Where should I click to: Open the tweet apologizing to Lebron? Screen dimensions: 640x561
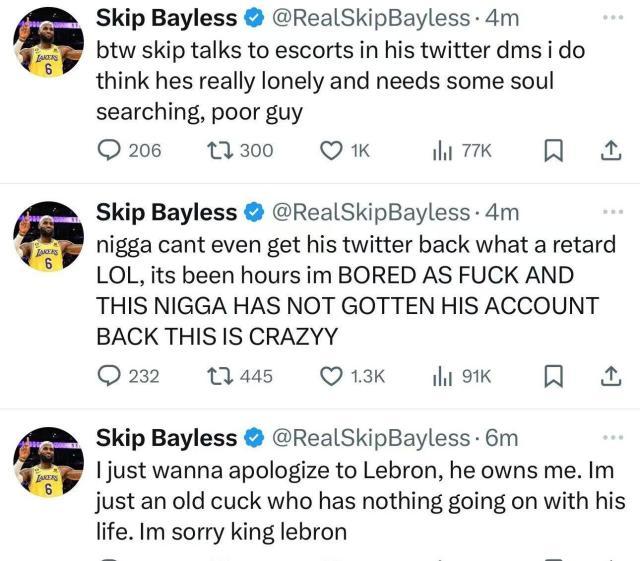(x=361, y=501)
